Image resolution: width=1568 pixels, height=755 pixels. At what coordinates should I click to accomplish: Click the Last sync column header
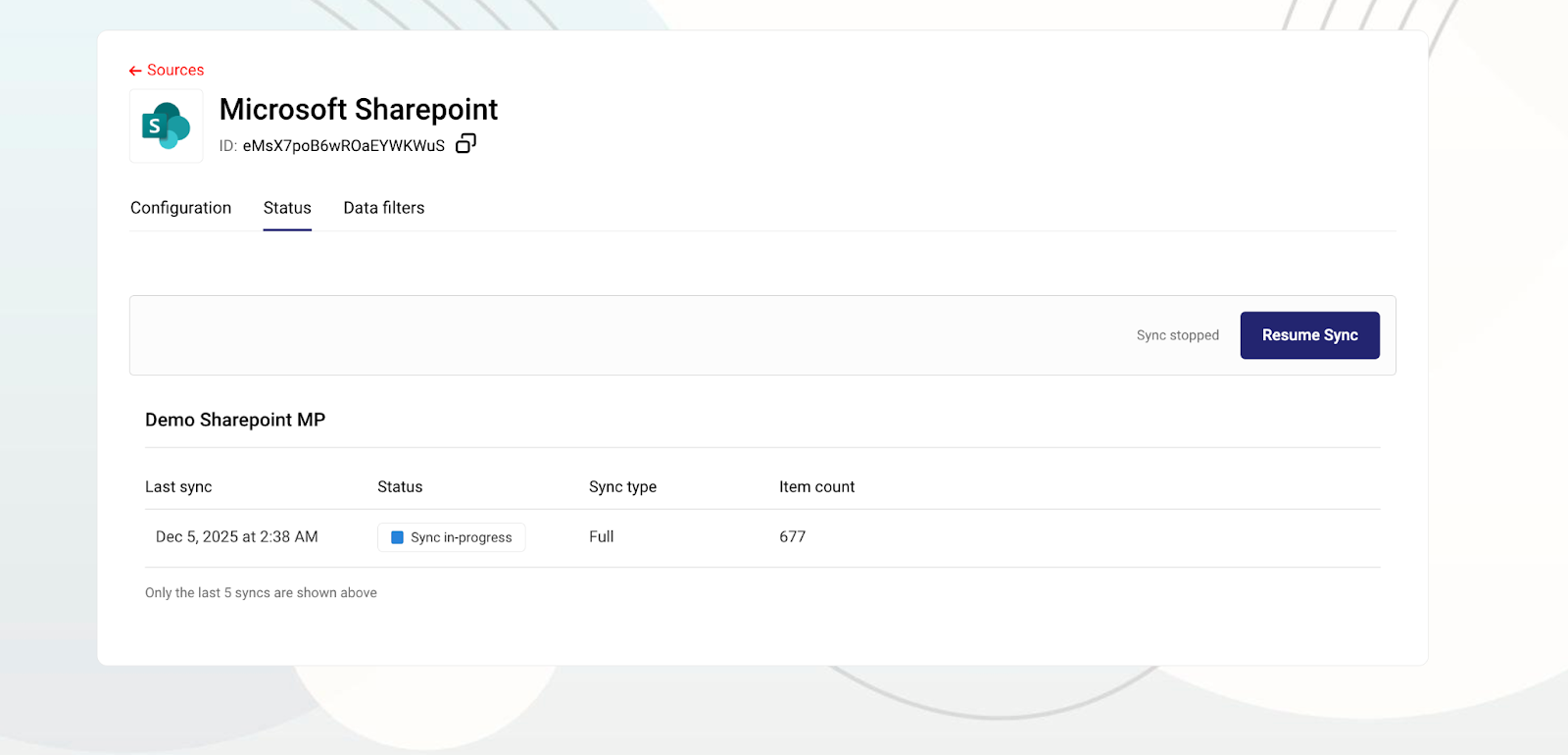[x=178, y=487]
